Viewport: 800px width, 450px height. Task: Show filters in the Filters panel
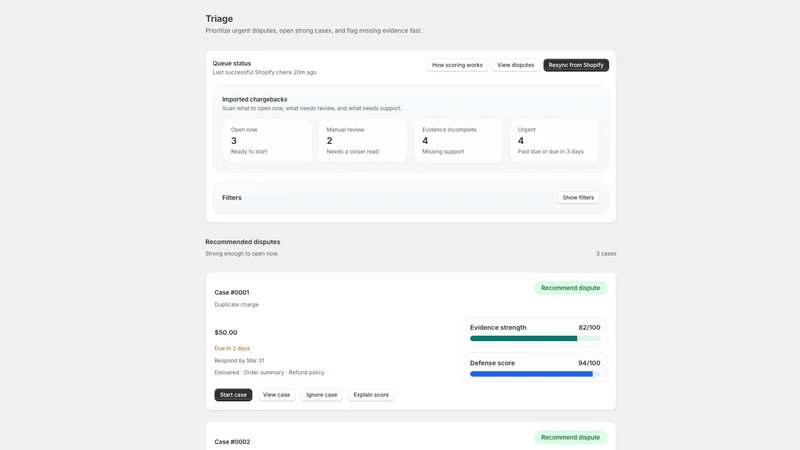click(578, 197)
